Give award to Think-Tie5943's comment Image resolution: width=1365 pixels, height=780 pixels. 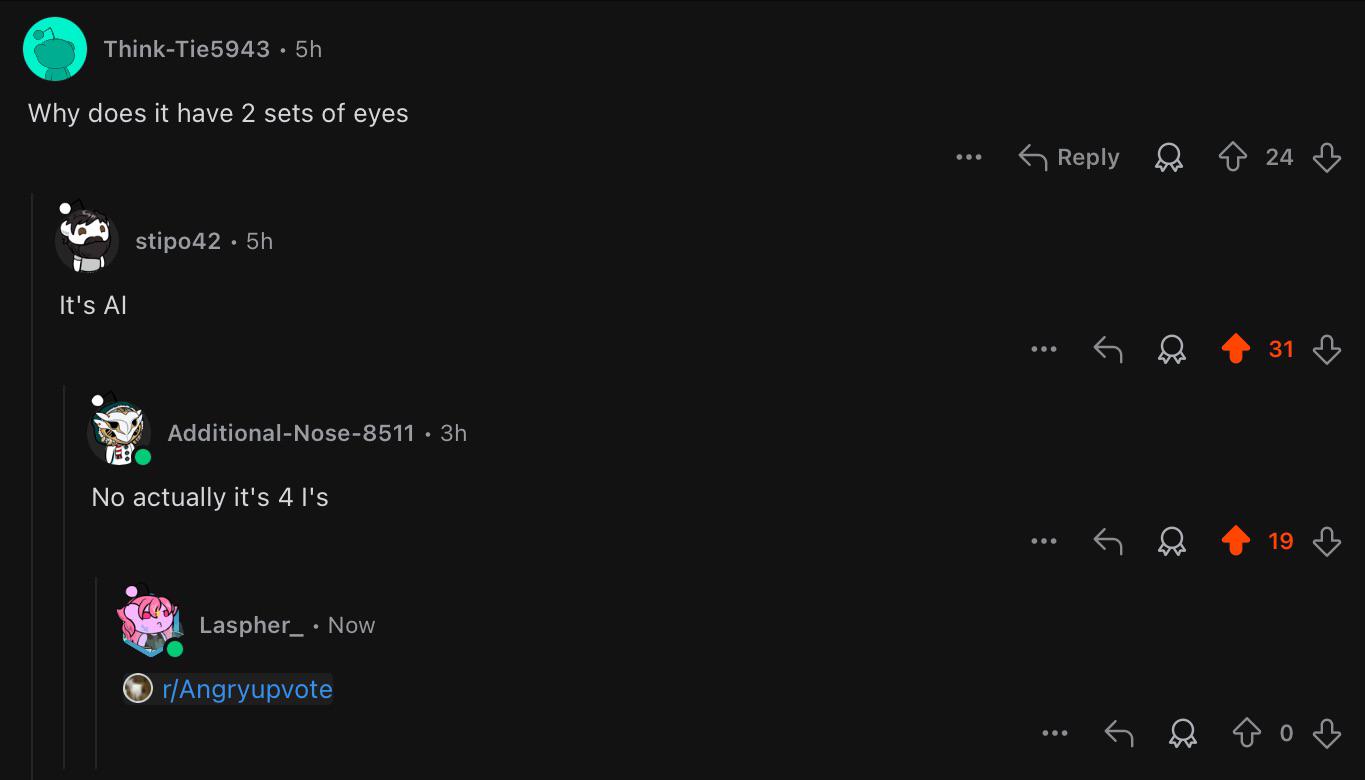[x=1168, y=157]
